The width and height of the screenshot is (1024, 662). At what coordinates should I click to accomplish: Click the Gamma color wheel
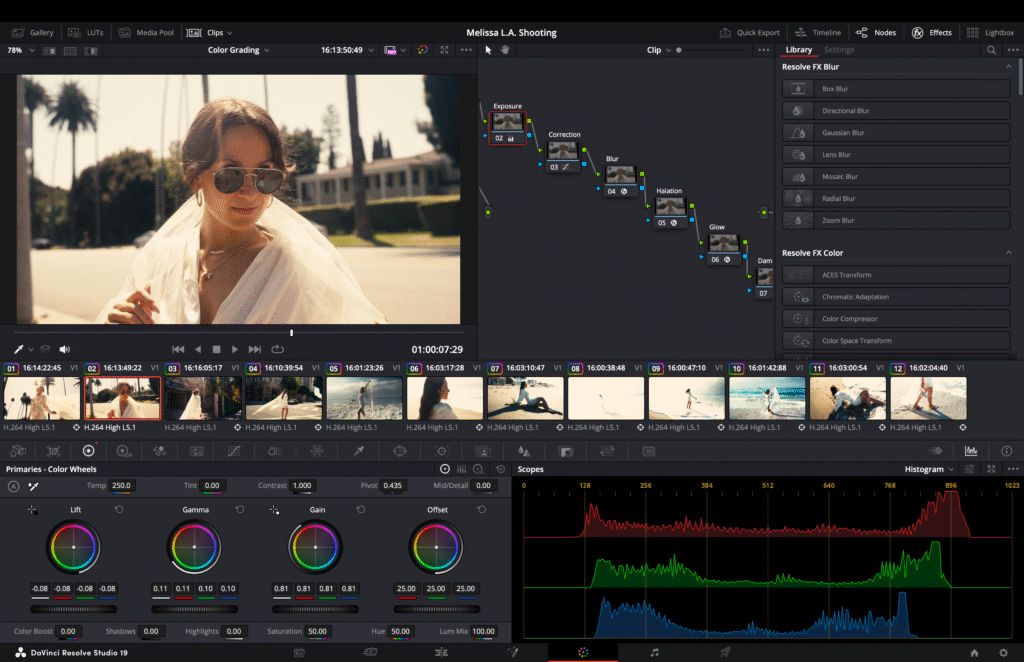point(195,548)
